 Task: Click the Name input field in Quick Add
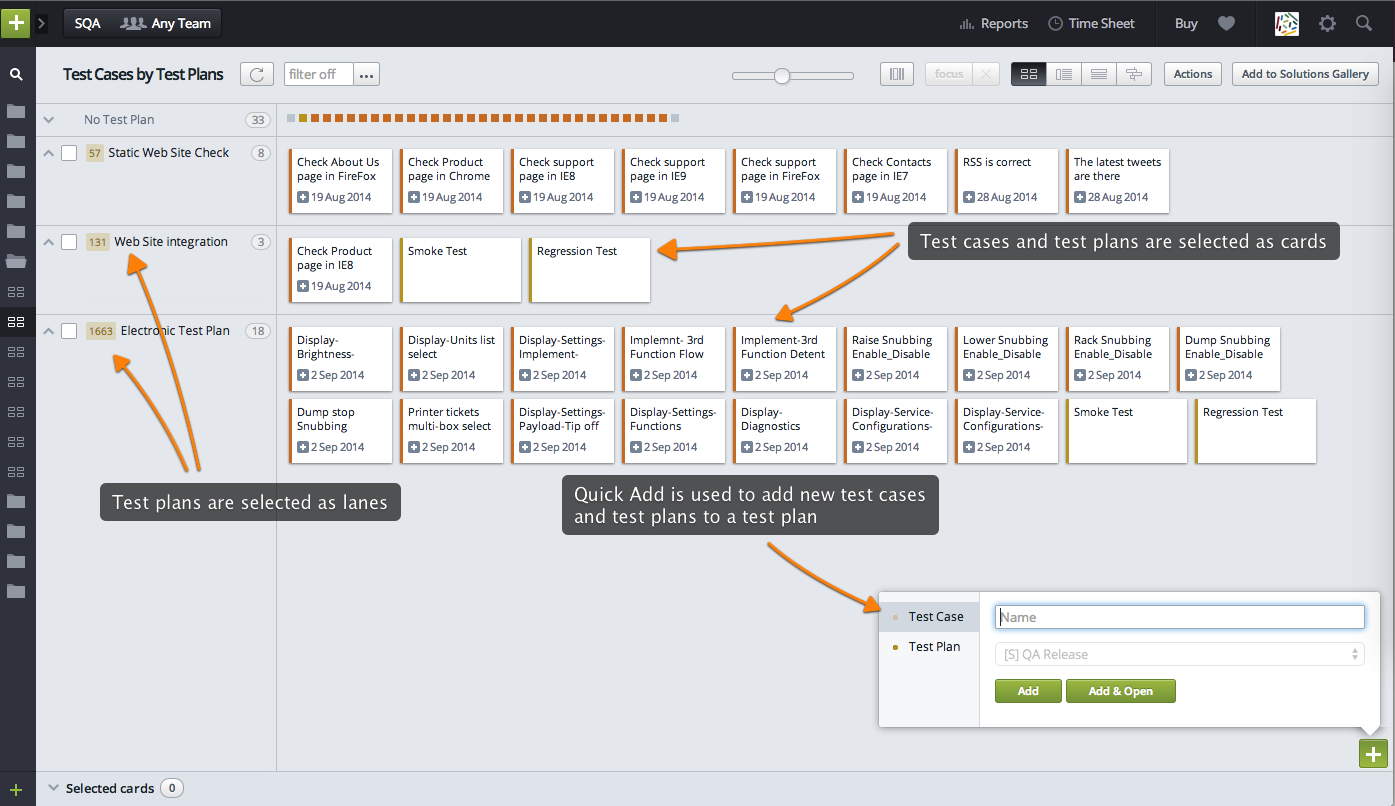[1179, 616]
